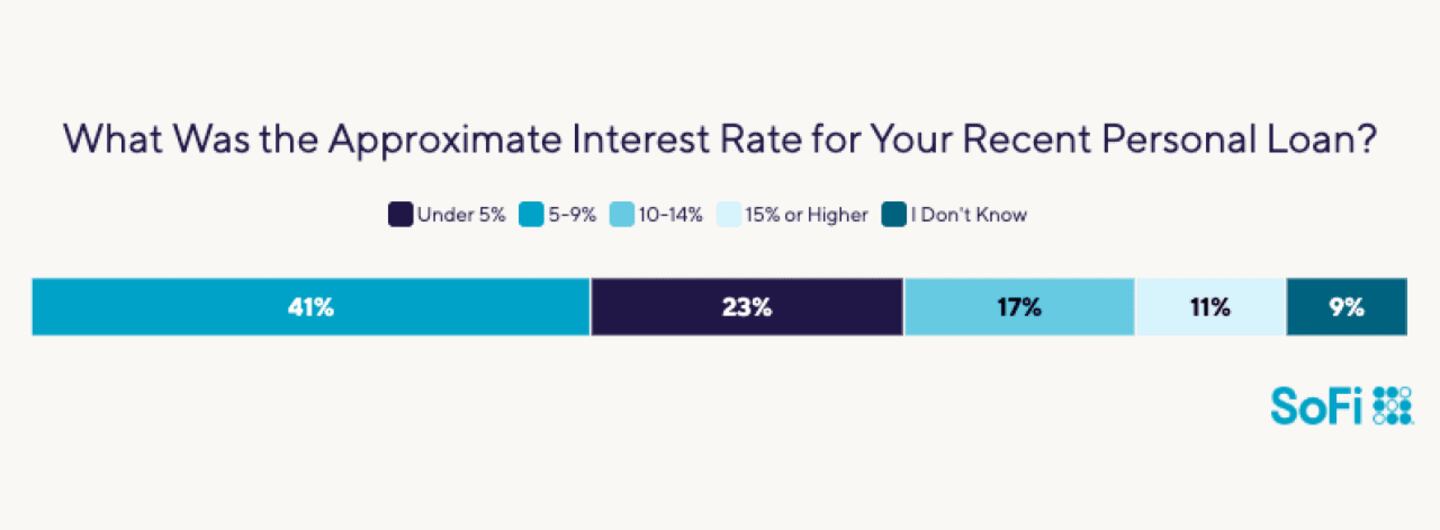Click the chart title about interest rate
Image resolution: width=1440 pixels, height=530 pixels.
pyautogui.click(x=720, y=140)
